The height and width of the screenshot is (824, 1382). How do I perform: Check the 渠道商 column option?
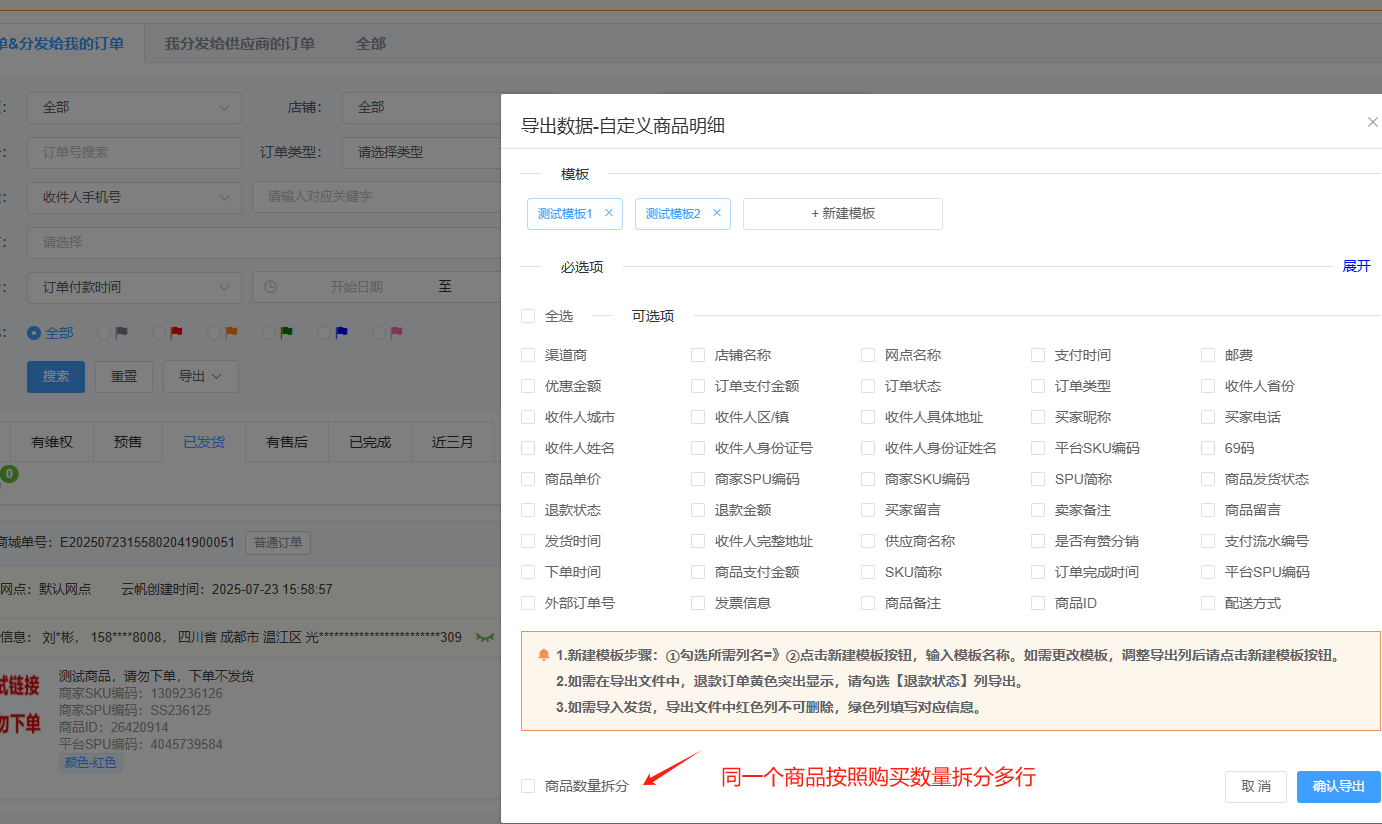coord(528,355)
